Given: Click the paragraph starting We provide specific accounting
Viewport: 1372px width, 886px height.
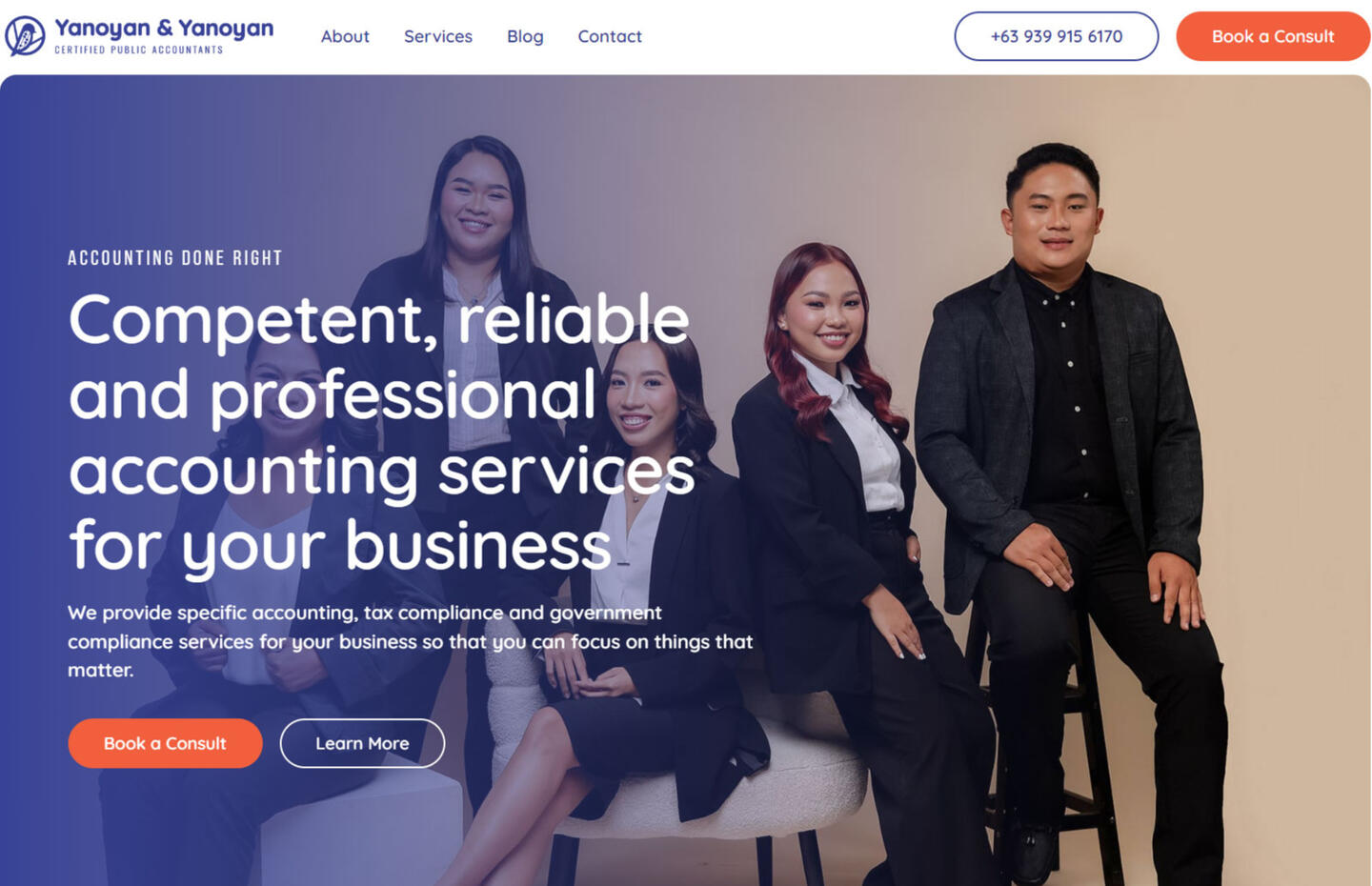Looking at the screenshot, I should (410, 641).
